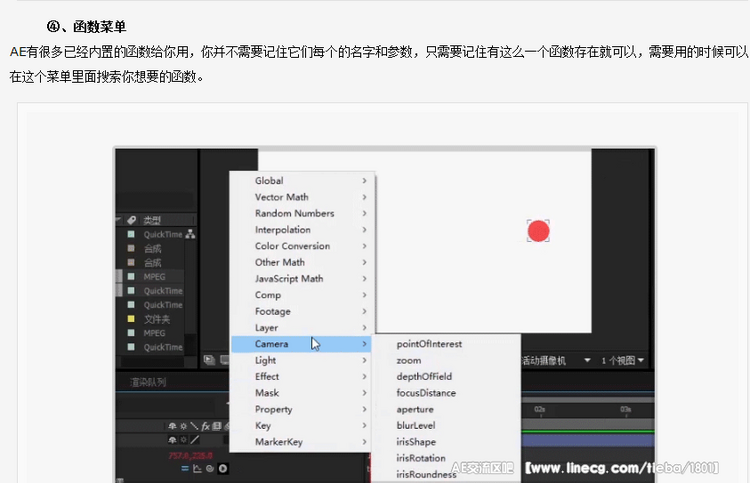Click the gray work area bar below the ruler
This screenshot has height=483, width=750.
588,424
